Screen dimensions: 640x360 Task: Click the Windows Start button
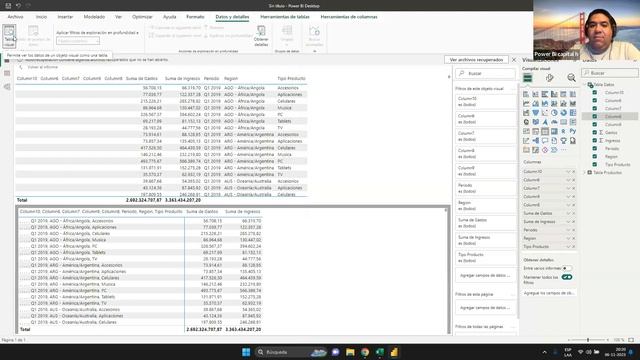point(246,352)
